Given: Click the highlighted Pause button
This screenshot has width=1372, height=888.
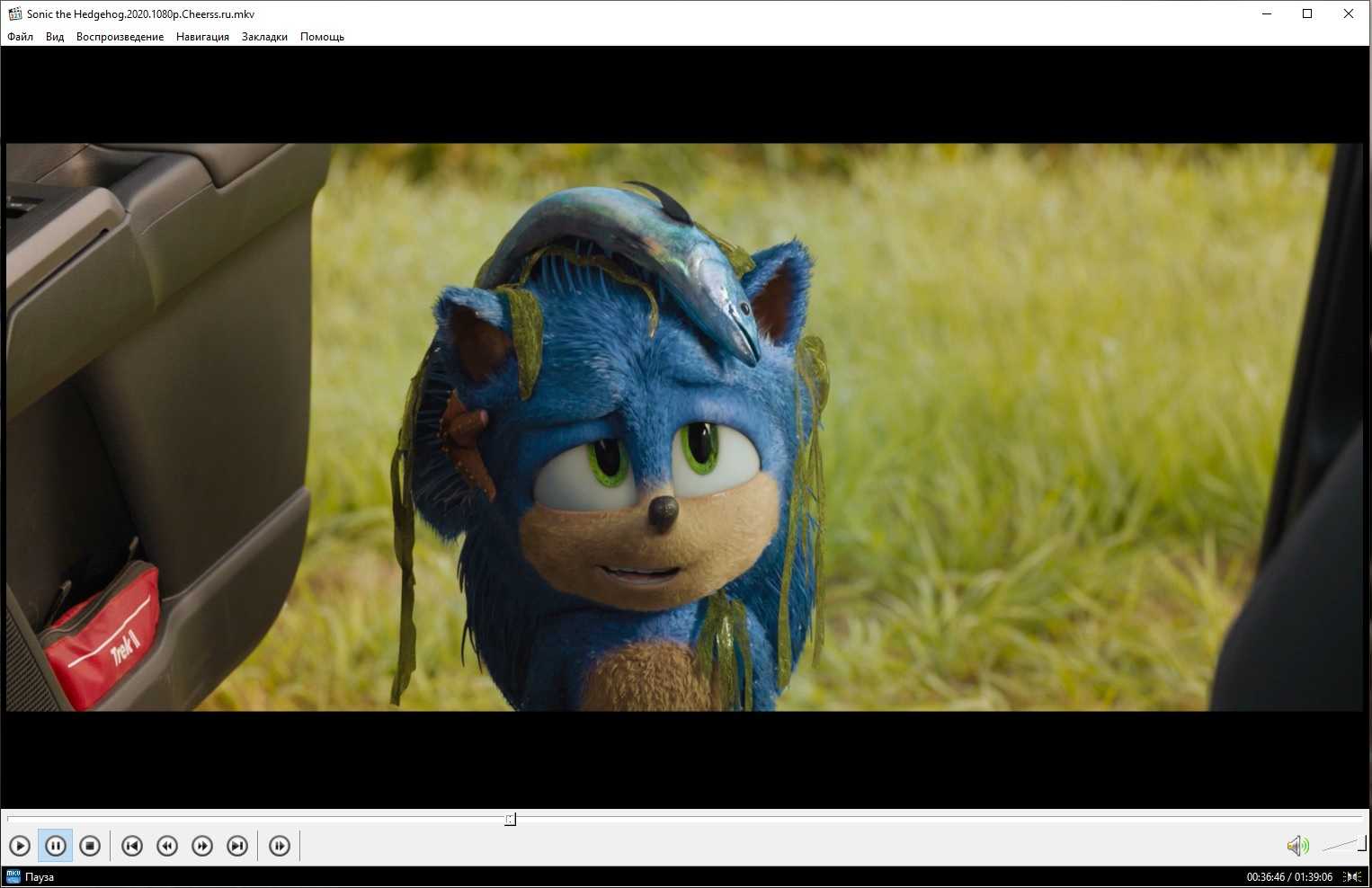Looking at the screenshot, I should (x=55, y=846).
